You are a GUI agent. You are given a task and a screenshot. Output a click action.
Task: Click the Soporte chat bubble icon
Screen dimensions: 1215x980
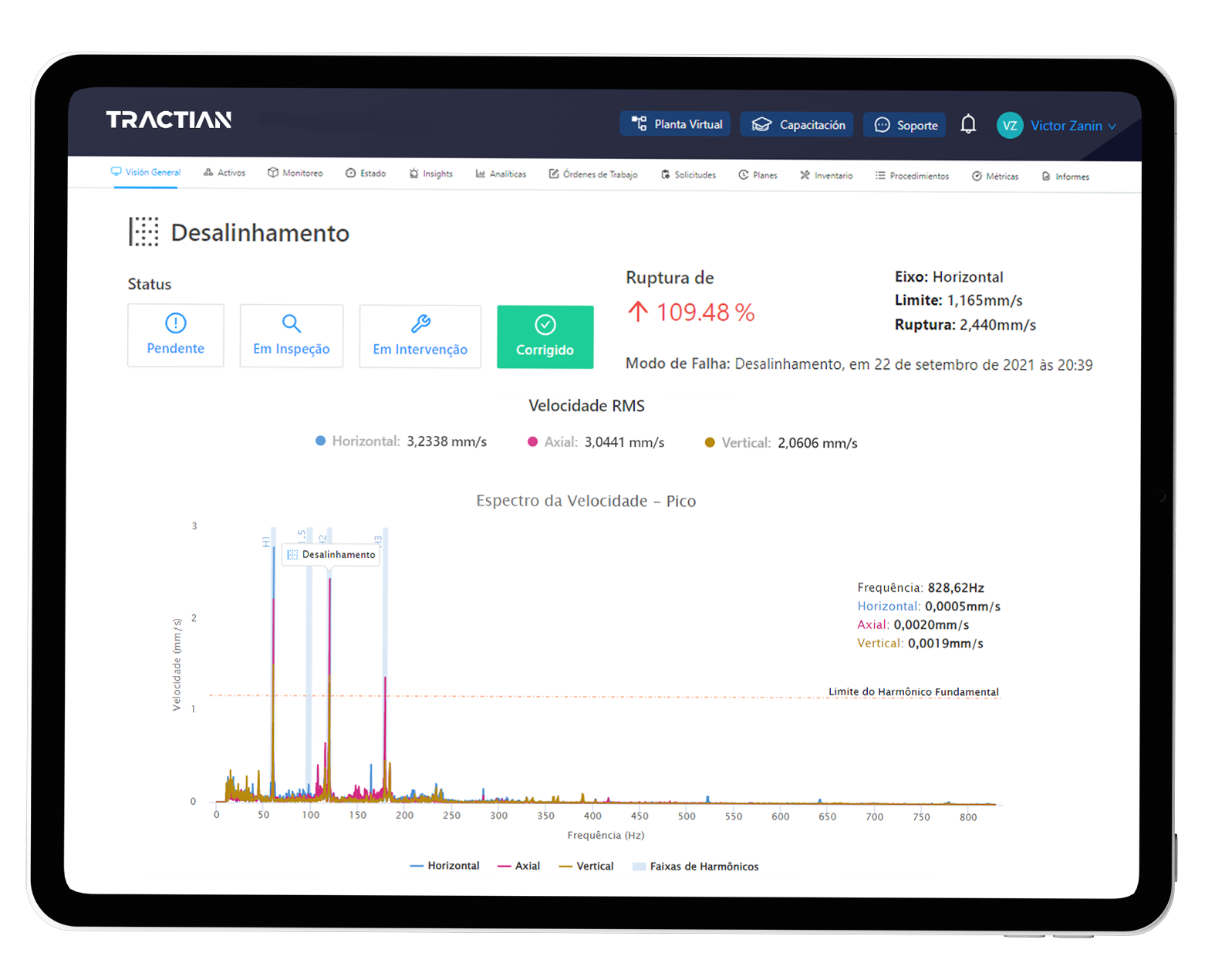tap(882, 125)
